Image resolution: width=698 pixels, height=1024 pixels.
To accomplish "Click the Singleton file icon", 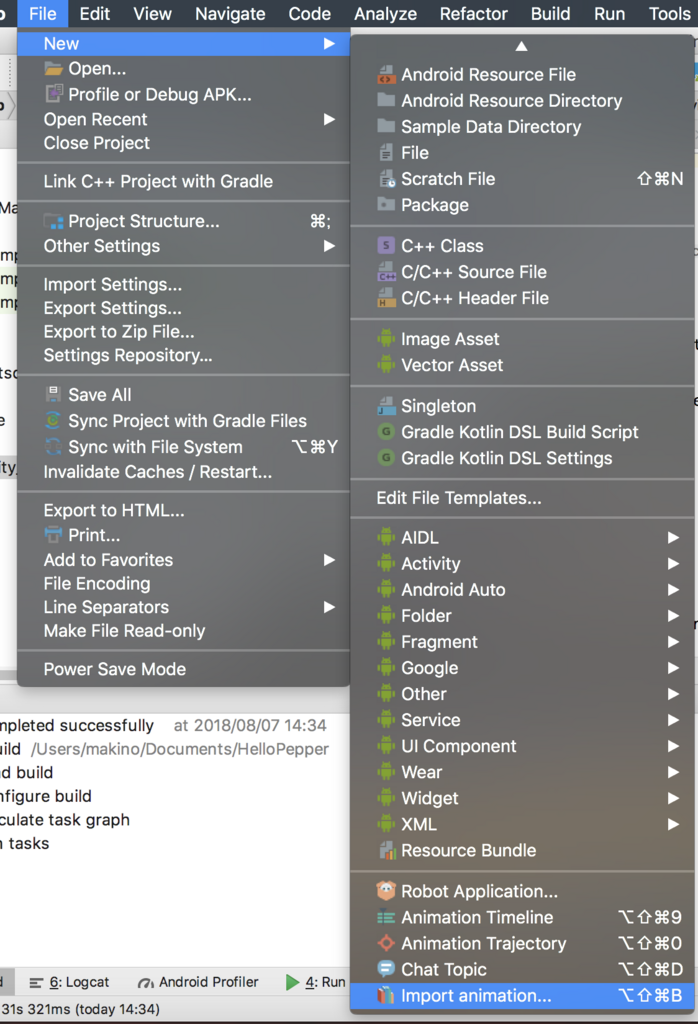I will [x=386, y=406].
